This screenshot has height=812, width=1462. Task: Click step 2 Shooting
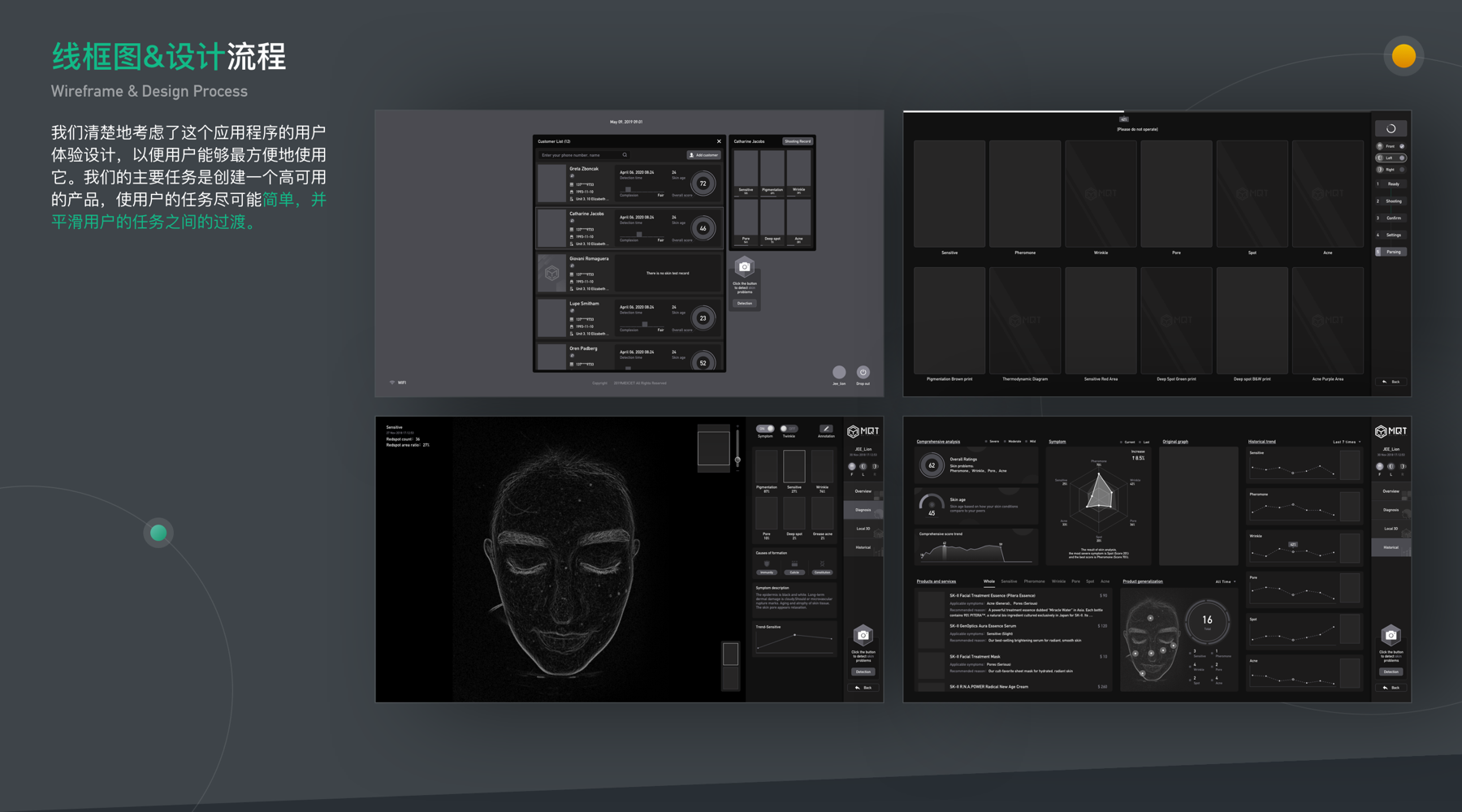(1391, 201)
